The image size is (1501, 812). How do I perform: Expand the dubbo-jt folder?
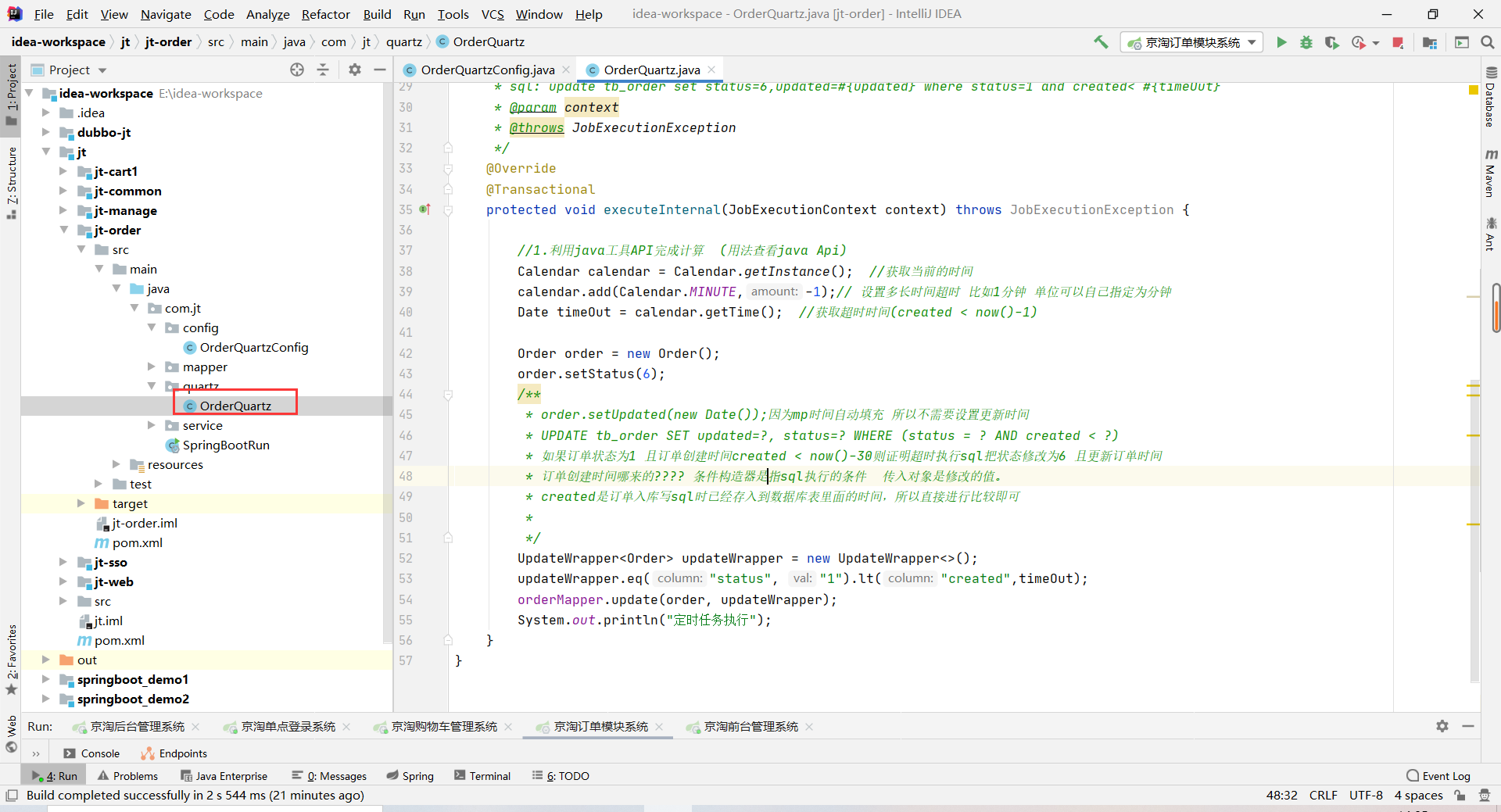[46, 132]
